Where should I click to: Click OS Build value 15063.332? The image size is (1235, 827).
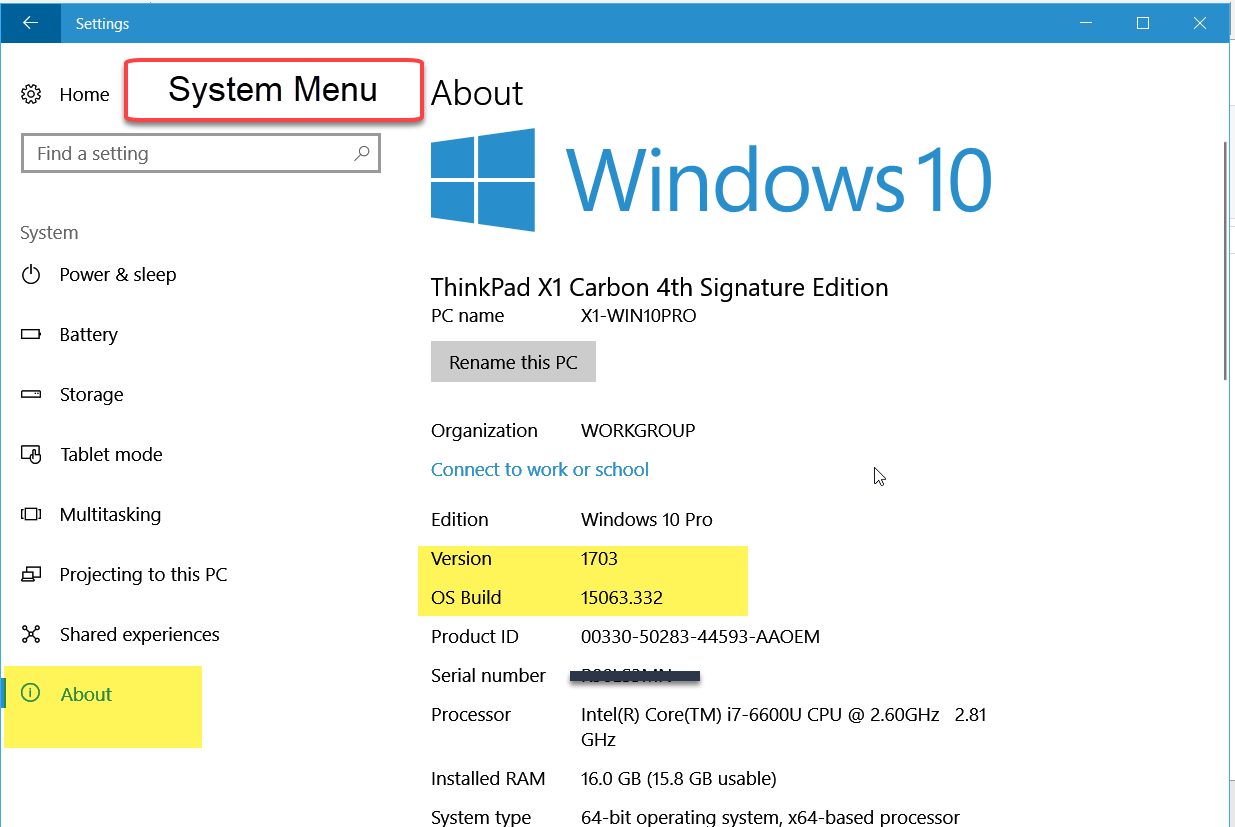[622, 598]
